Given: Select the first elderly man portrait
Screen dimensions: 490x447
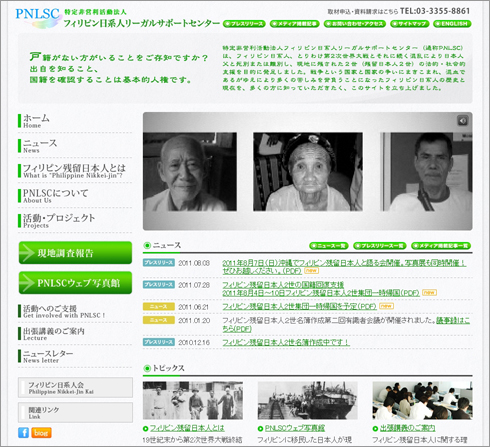Looking at the screenshot, I should [x=190, y=172].
